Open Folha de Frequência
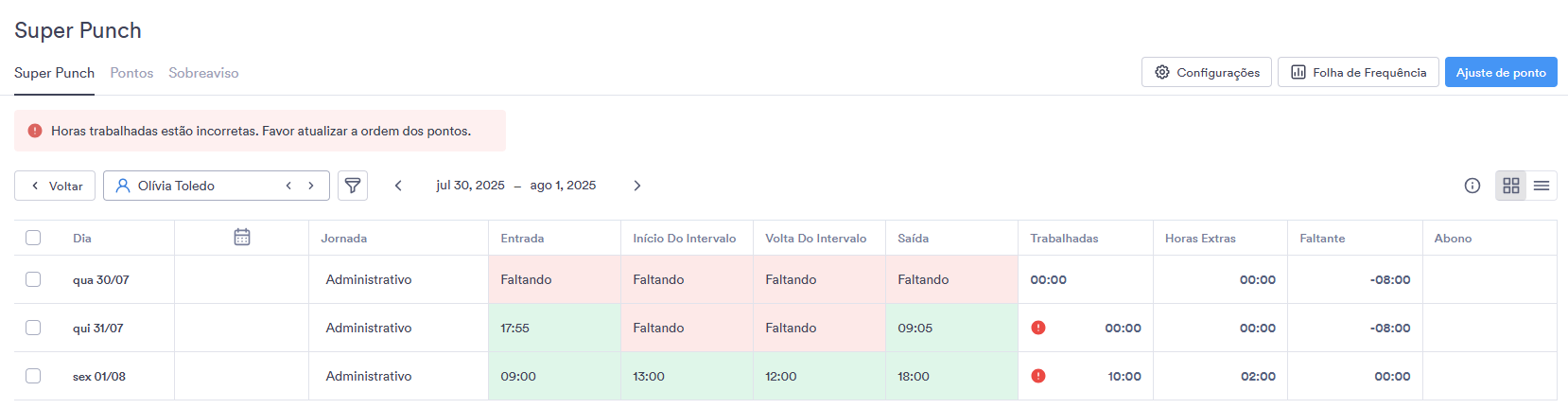 coord(1358,72)
